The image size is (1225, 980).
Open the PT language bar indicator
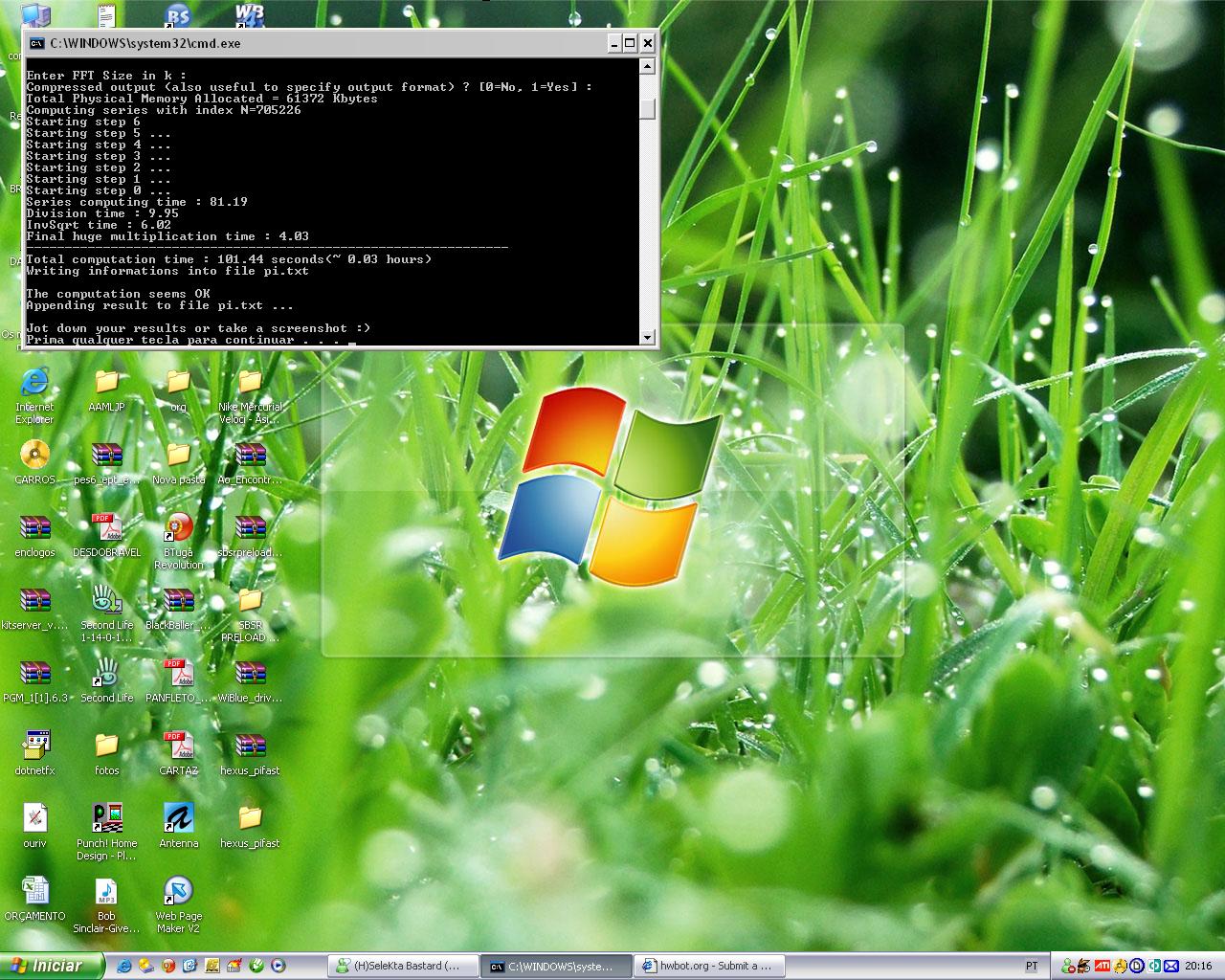[1031, 967]
